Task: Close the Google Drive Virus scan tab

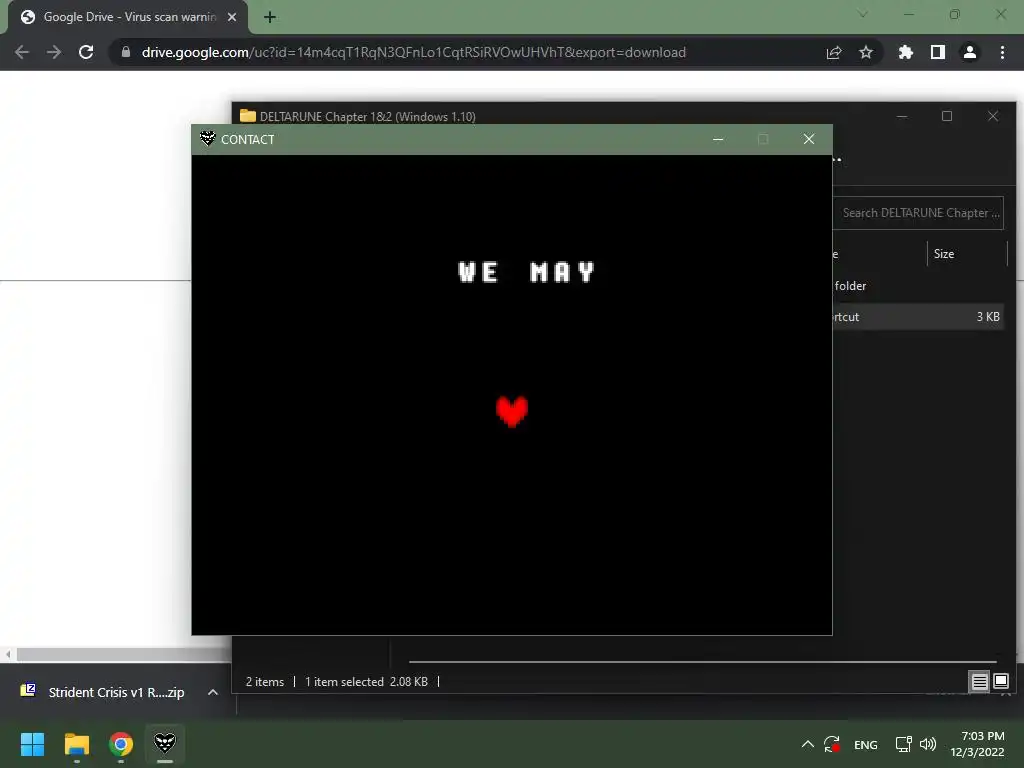Action: pos(232,17)
